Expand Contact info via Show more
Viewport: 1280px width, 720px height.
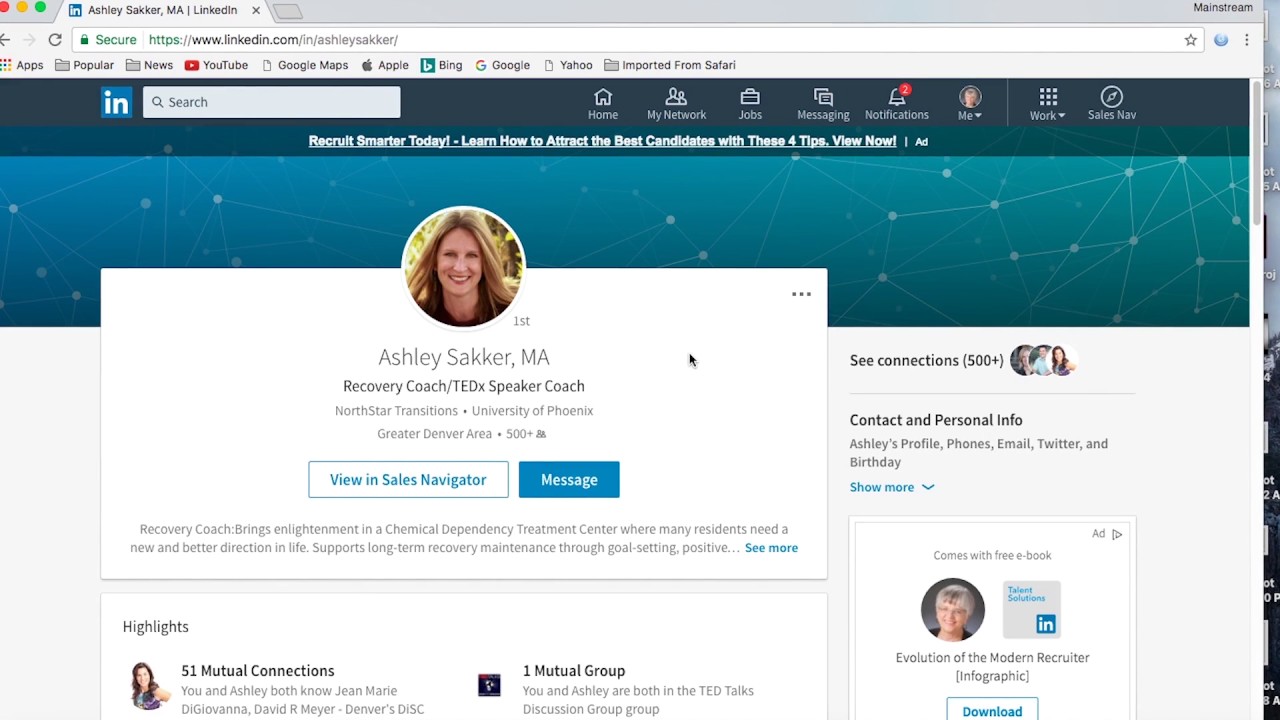(x=892, y=487)
